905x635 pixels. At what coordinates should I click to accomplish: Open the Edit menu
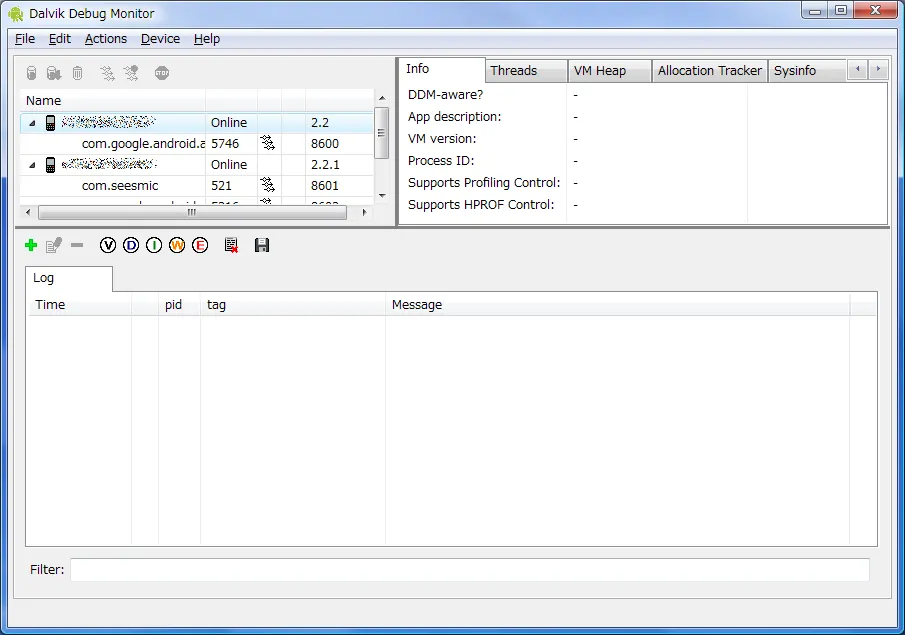tap(59, 39)
